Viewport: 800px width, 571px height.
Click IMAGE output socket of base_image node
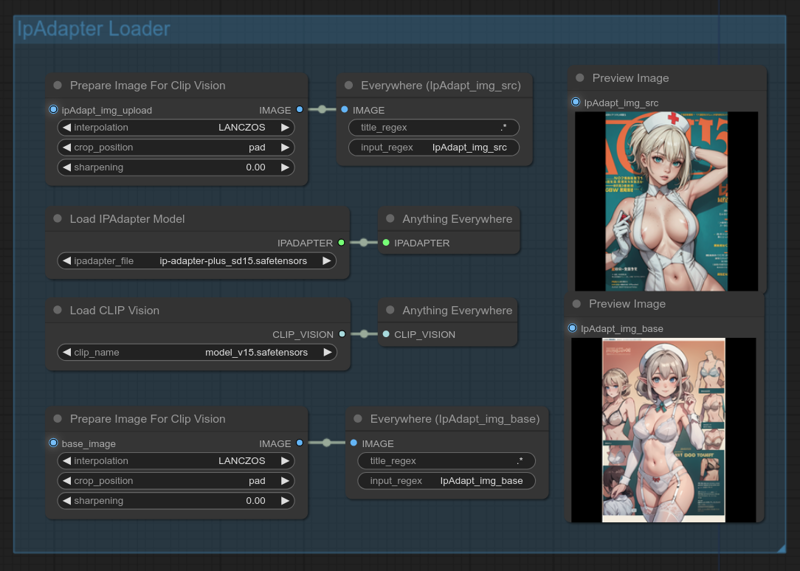pos(299,442)
